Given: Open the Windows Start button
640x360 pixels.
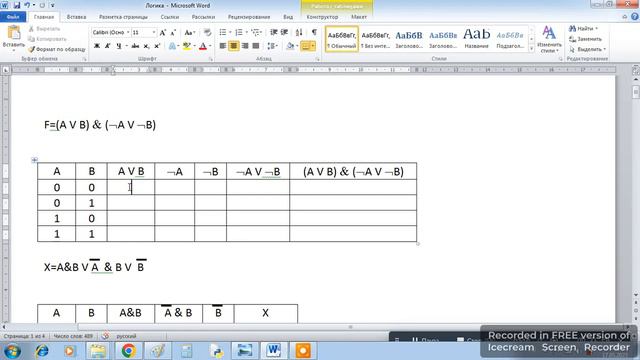Looking at the screenshot, I should click(12, 351).
